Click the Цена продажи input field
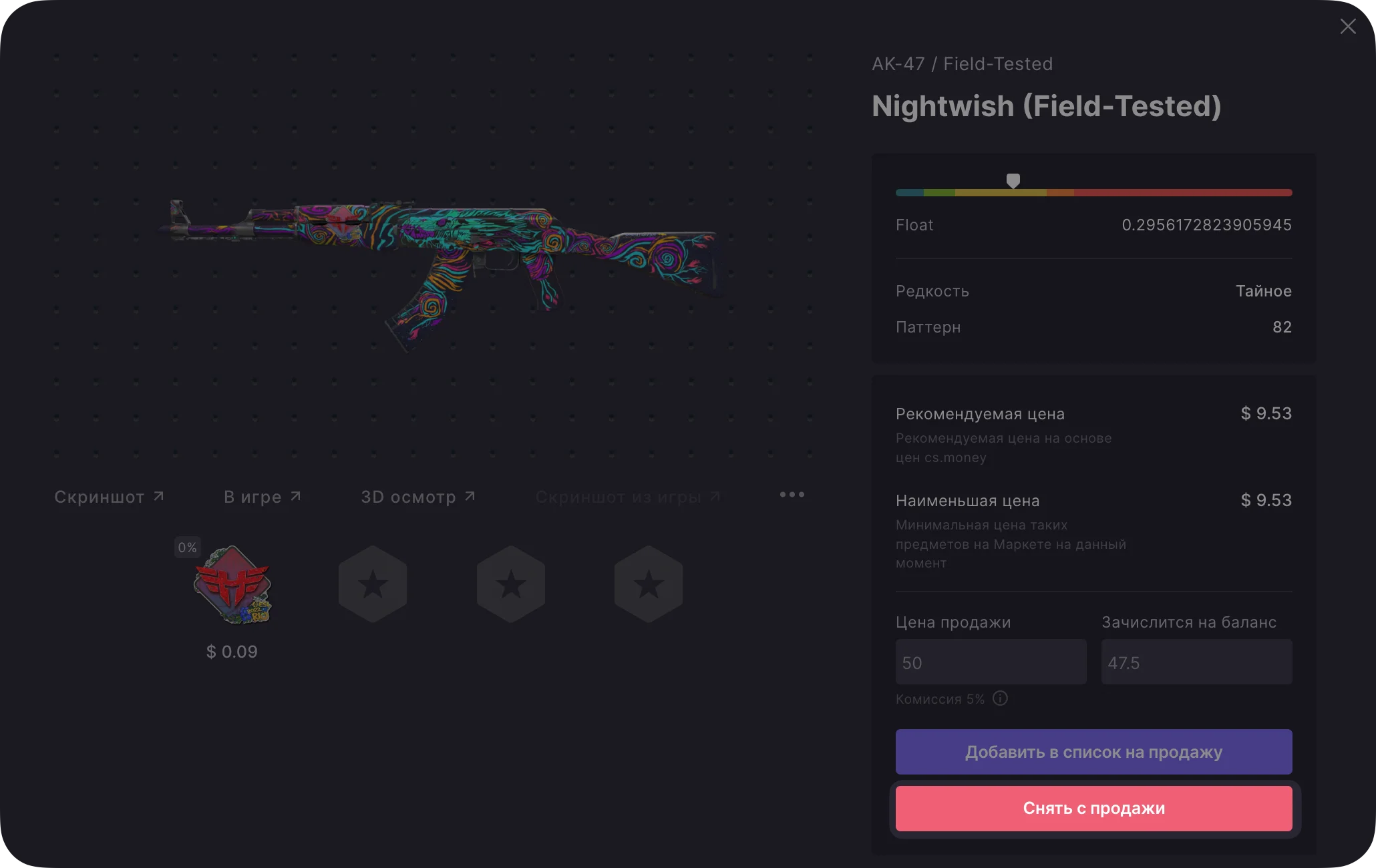Screen dimensions: 1376x868 click(991, 662)
